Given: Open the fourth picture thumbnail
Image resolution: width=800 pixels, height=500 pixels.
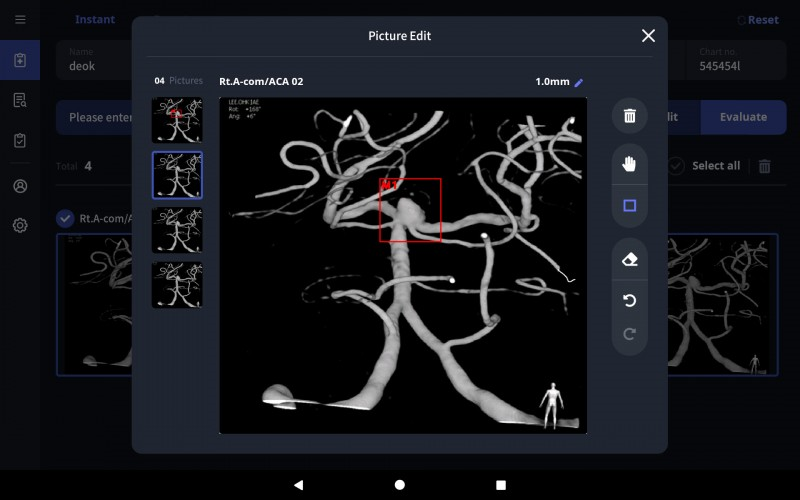Looking at the screenshot, I should [177, 285].
